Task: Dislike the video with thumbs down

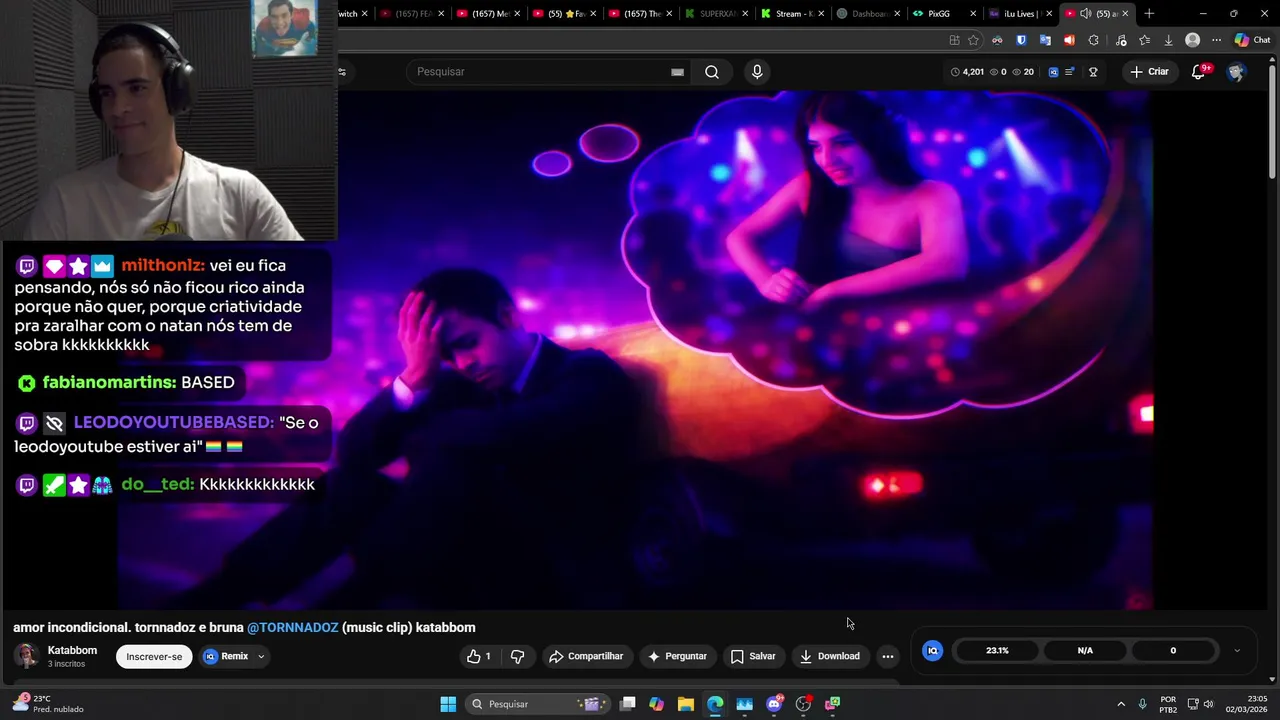Action: [x=517, y=656]
